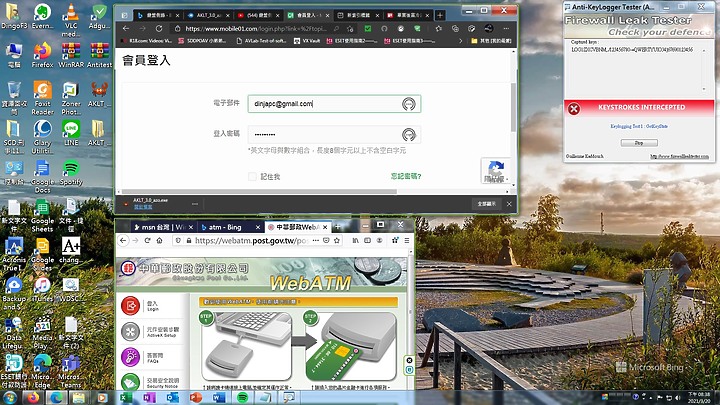Open the Firefox hamburger menu
The width and height of the screenshot is (720, 405).
point(406,240)
